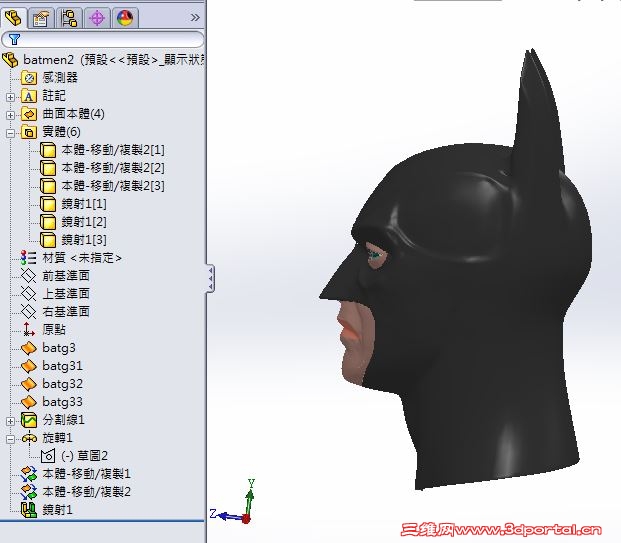
Task: Click the 實體(6) folder icon
Action: pos(29,132)
